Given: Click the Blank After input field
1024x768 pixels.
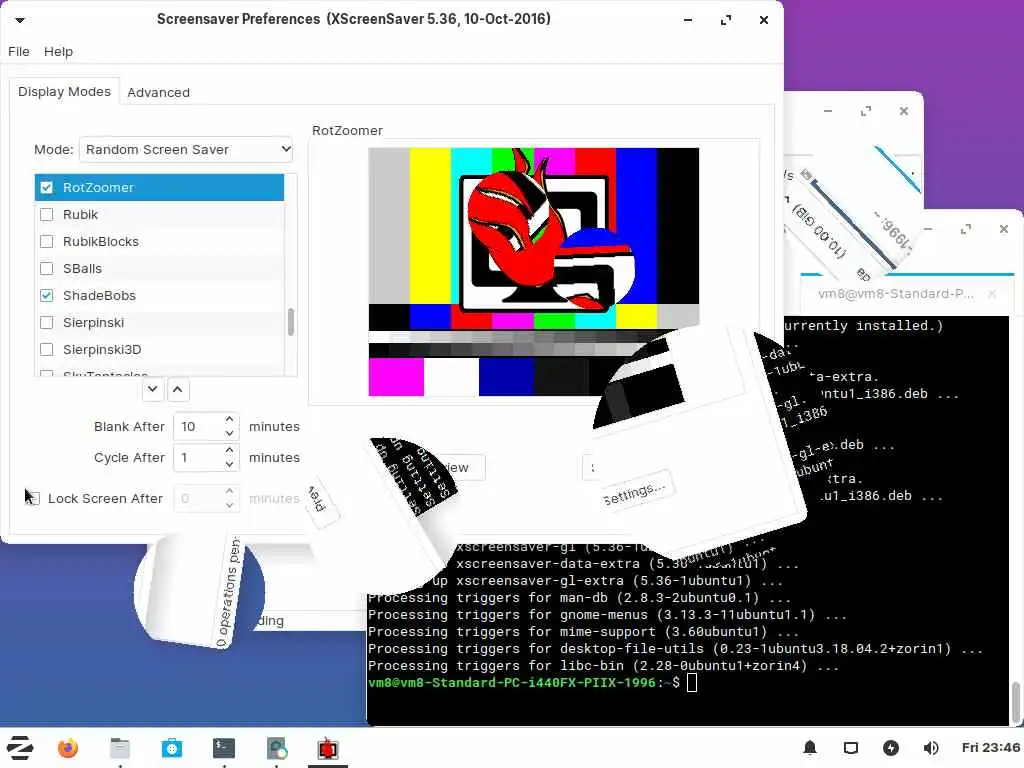Looking at the screenshot, I should point(197,426).
